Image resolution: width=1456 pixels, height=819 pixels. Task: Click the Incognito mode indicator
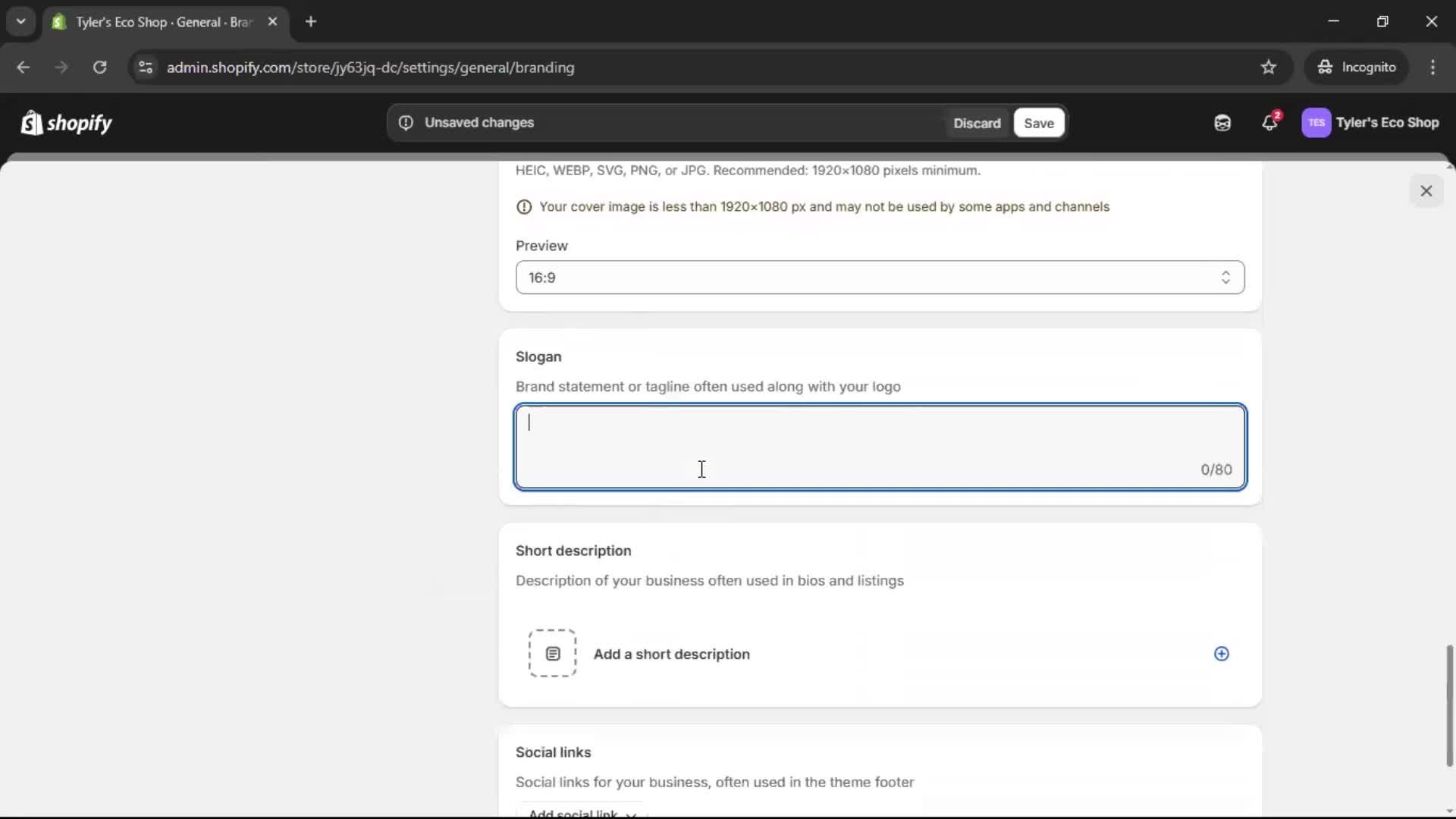click(x=1357, y=67)
